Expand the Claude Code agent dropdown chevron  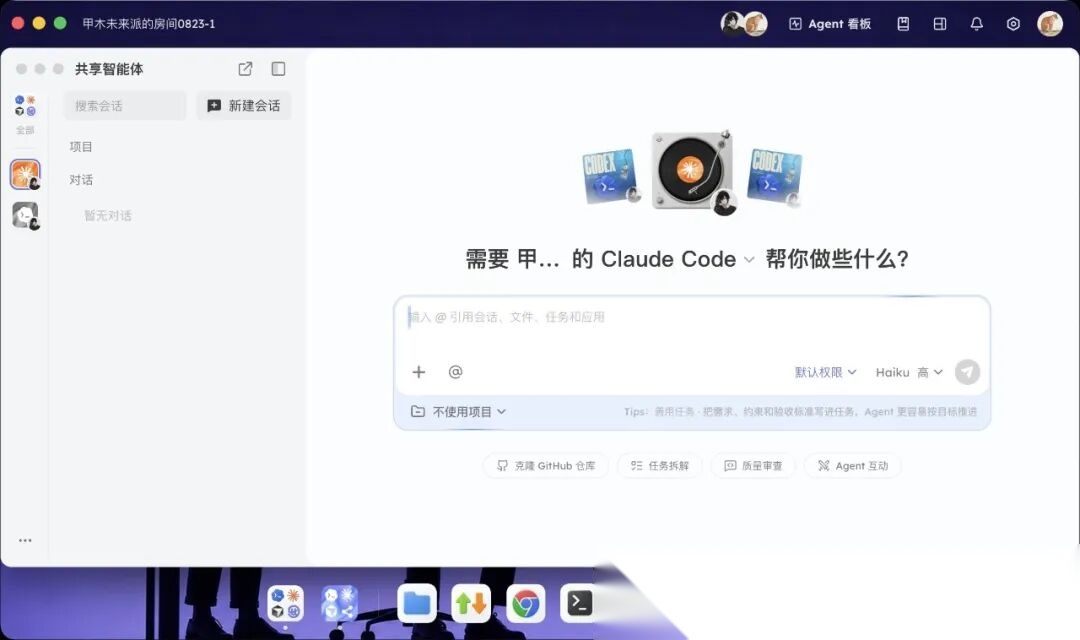pos(749,260)
